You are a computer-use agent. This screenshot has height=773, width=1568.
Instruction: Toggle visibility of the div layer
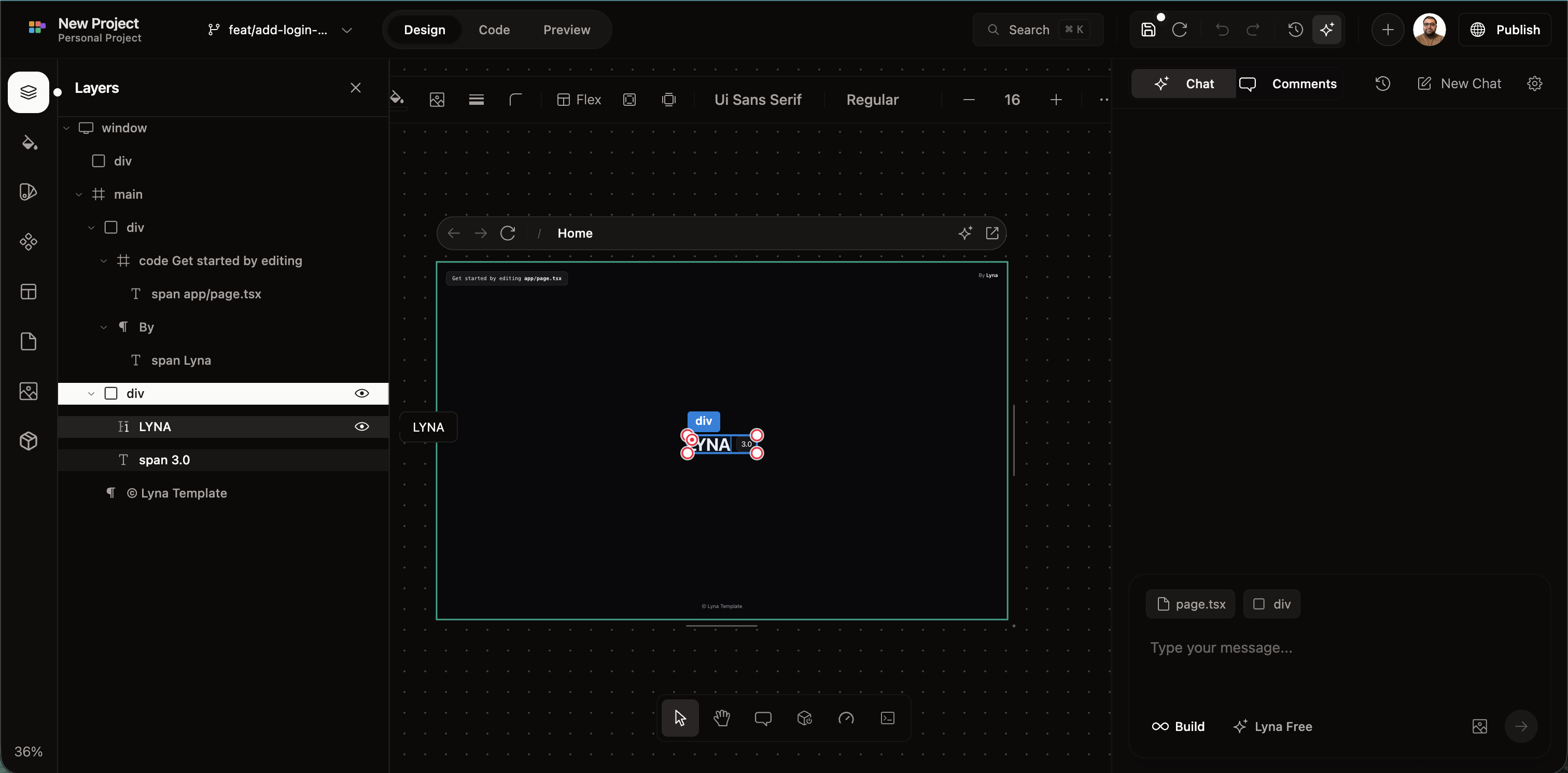click(x=362, y=394)
